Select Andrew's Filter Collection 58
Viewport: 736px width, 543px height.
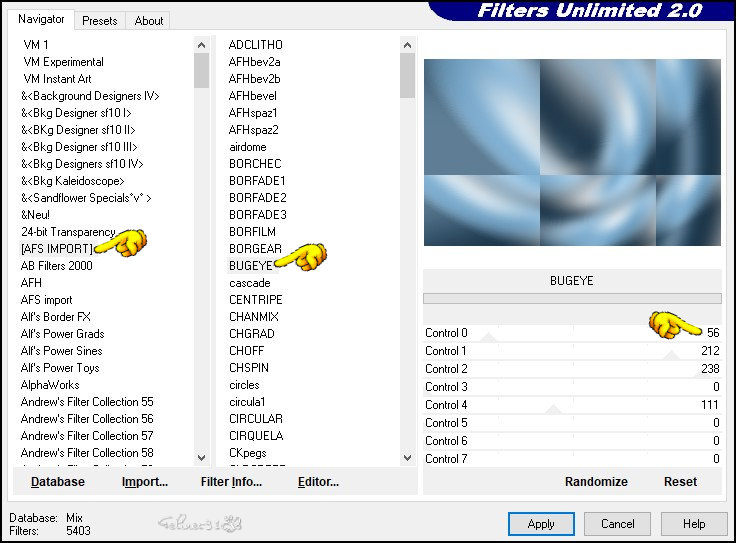pos(87,453)
